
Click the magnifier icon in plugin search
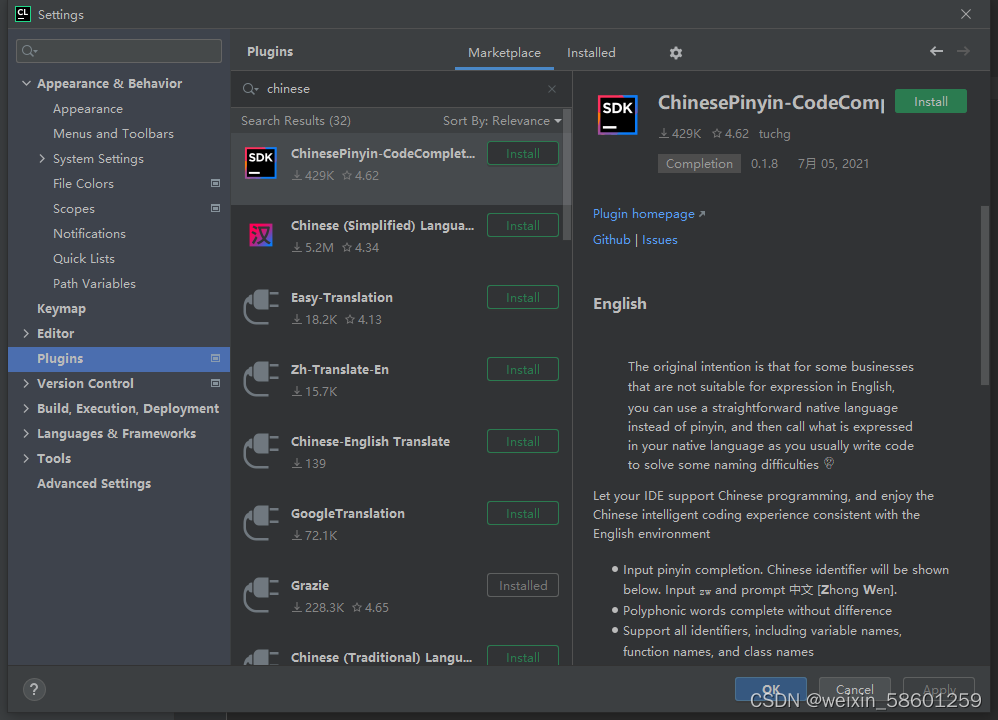point(250,89)
